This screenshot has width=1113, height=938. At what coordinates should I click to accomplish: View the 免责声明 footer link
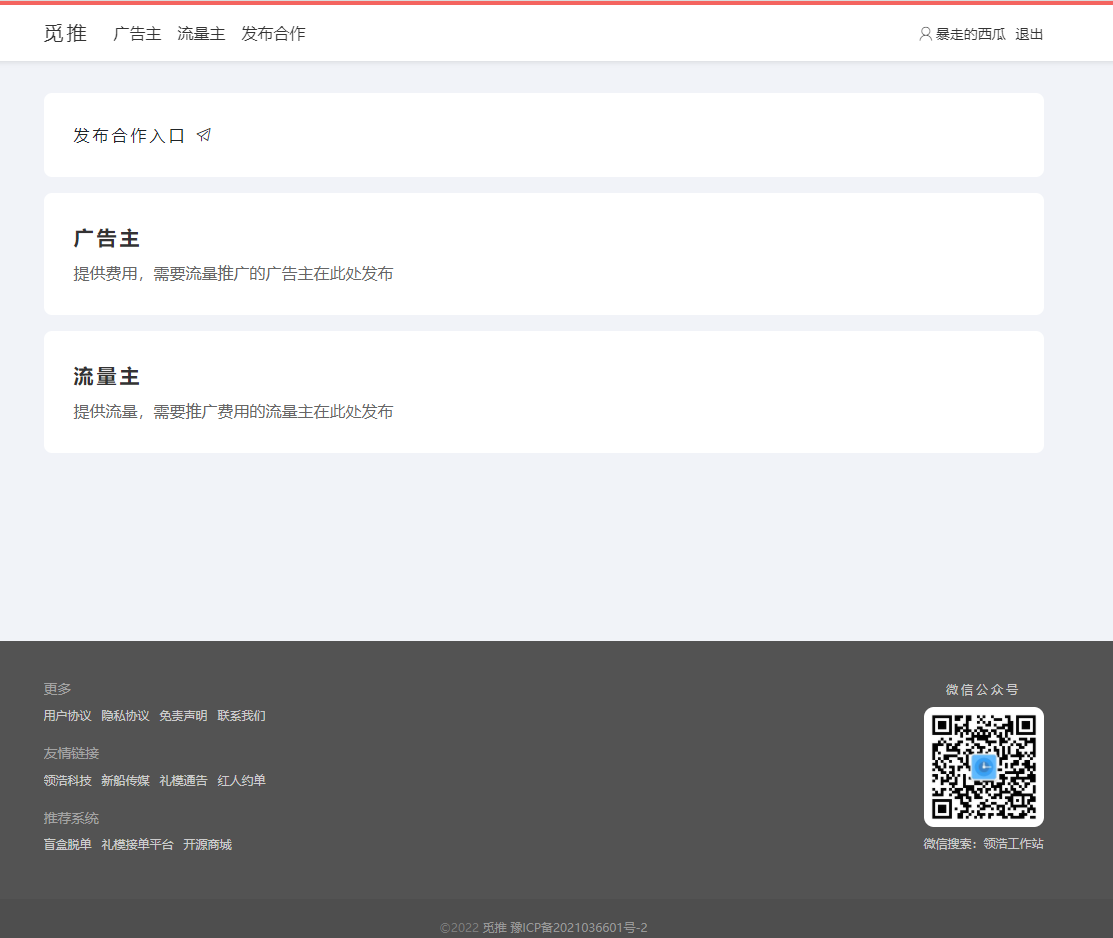pos(183,716)
